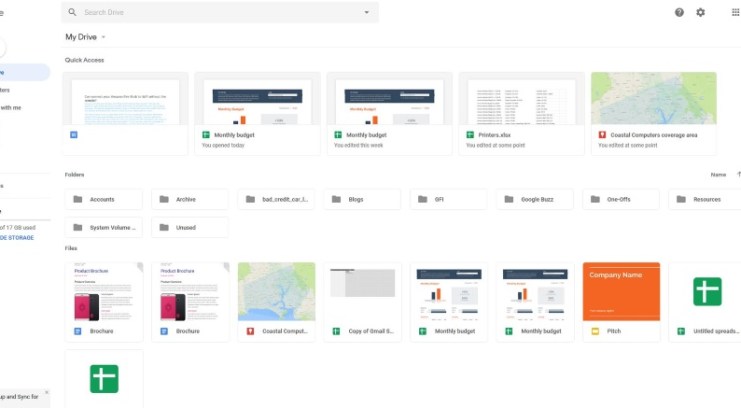
Task: Click the red My Maps icon for Coastal Computers coverage area
Action: coord(602,134)
